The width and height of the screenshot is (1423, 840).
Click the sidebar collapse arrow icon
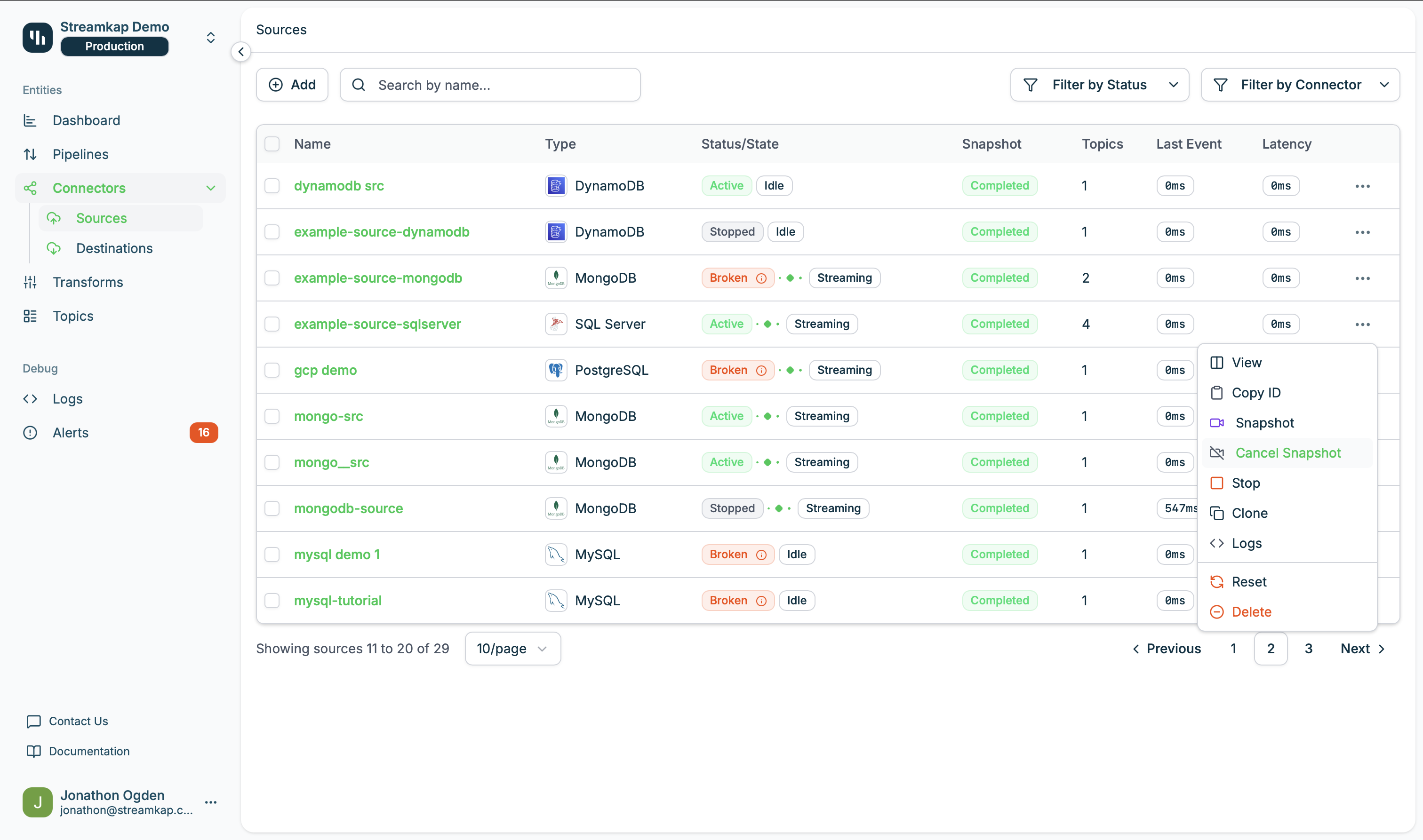pyautogui.click(x=240, y=52)
